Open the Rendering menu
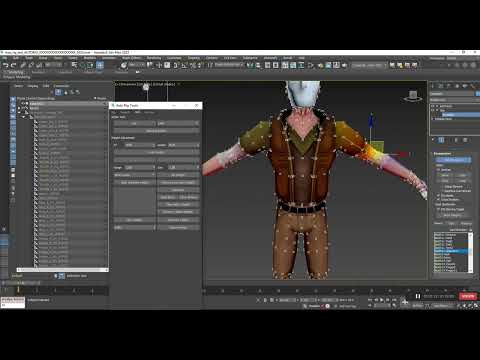Screen dimensions: 480x360 click(x=154, y=58)
